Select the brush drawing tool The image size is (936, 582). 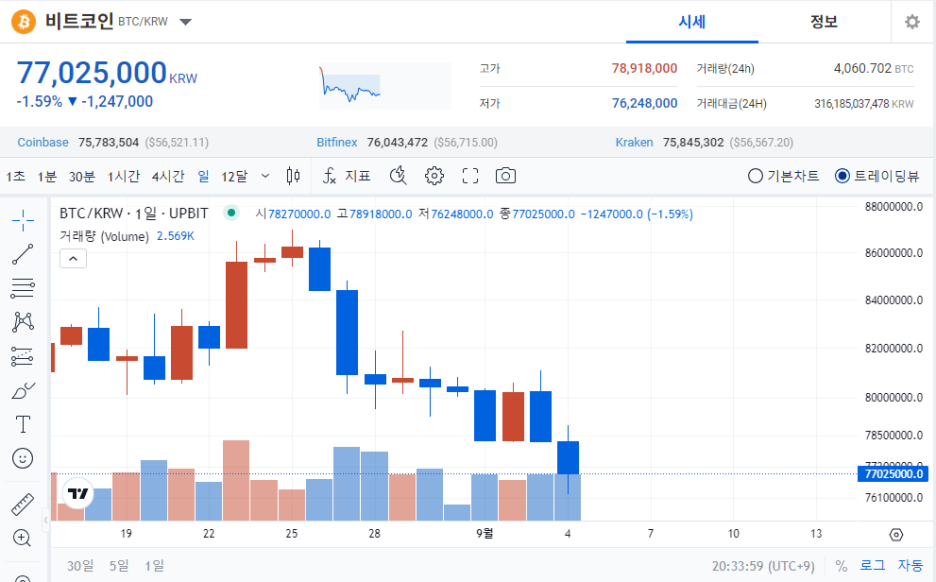23,390
